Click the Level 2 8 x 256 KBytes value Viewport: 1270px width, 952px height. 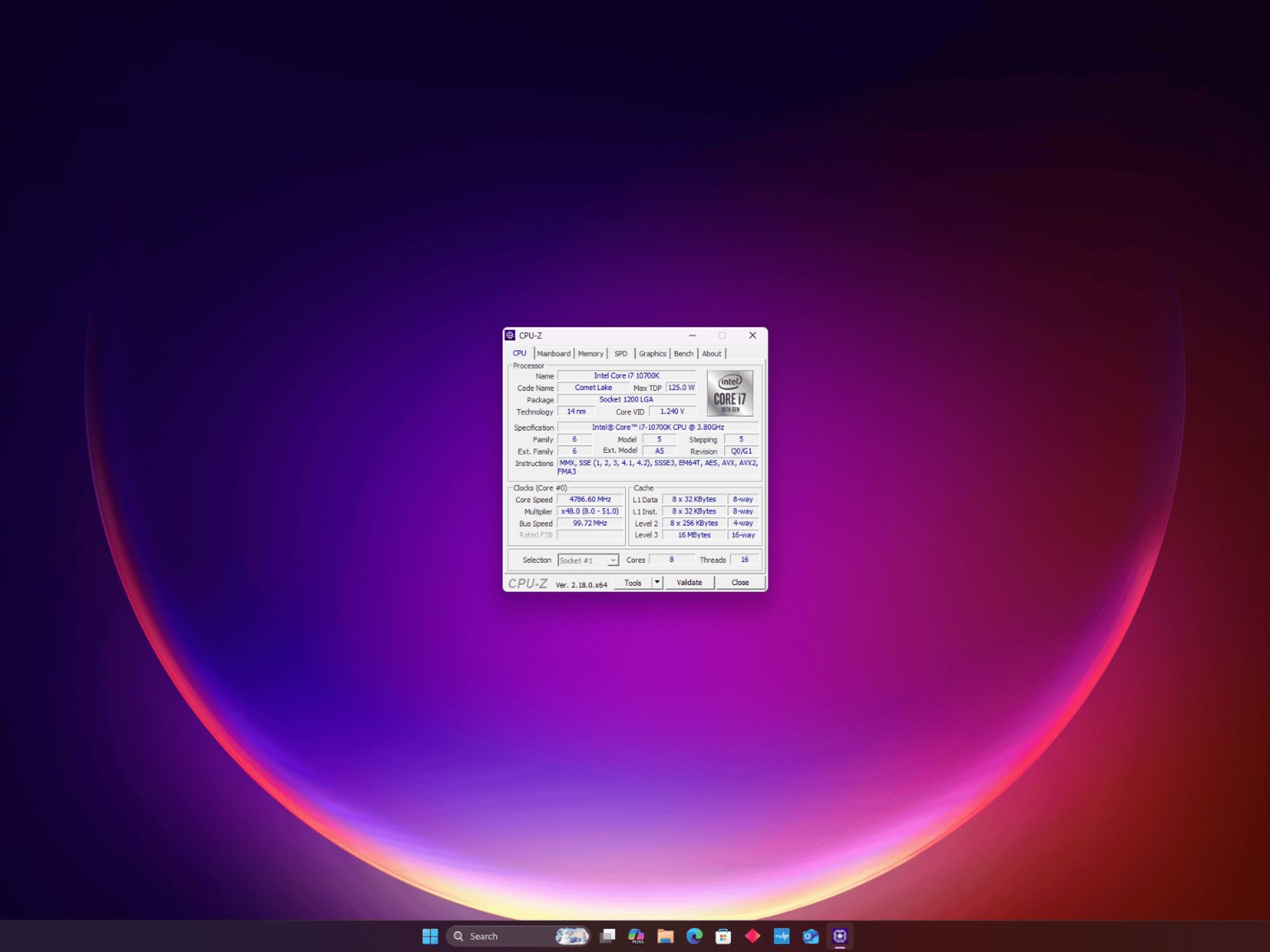(x=694, y=523)
